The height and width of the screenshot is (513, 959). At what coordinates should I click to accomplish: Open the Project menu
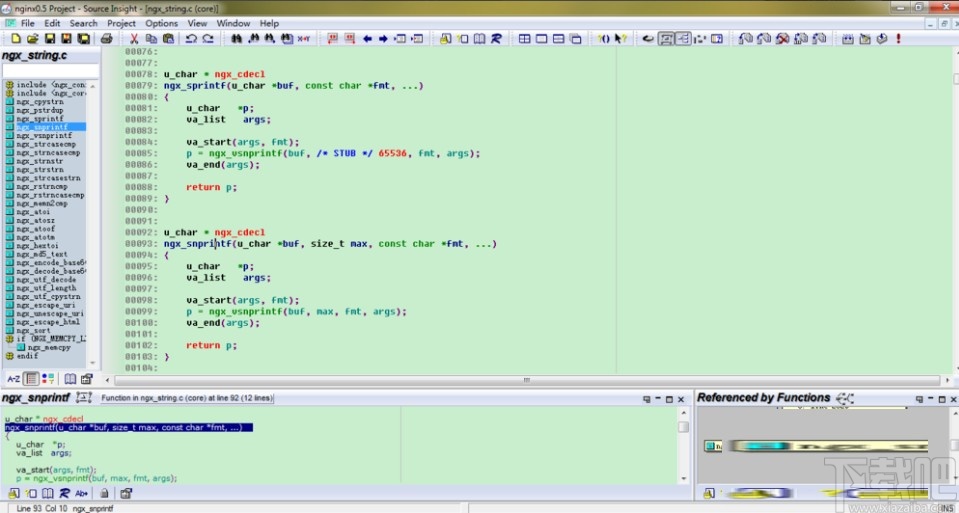121,23
